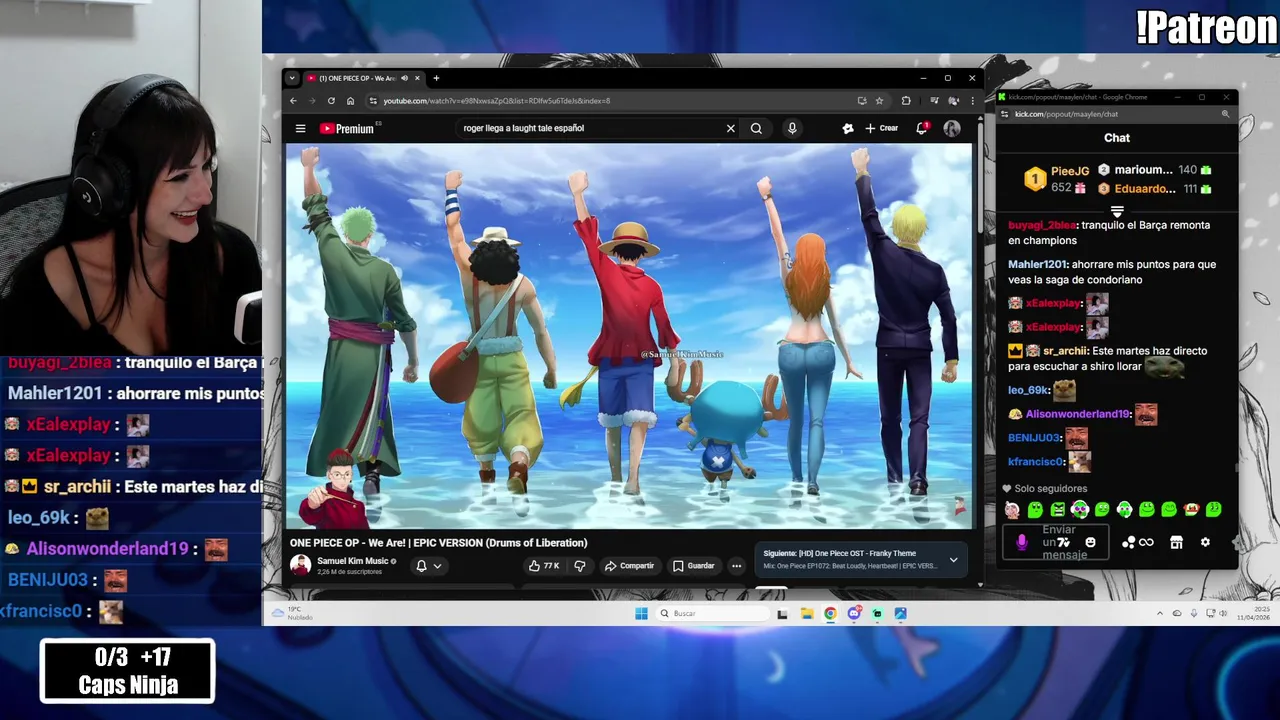Click the video player showing One Piece artwork
Image resolution: width=1280 pixels, height=720 pixels.
629,335
